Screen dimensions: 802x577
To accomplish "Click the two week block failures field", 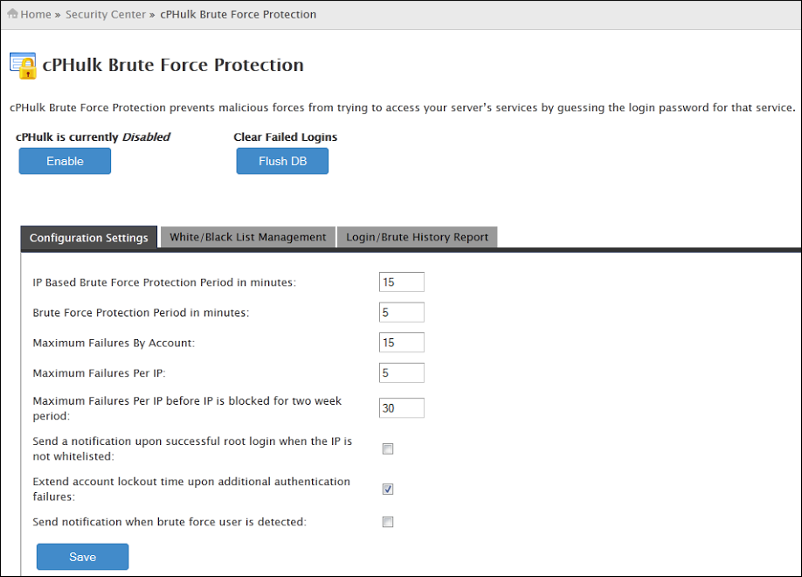I will coord(402,408).
